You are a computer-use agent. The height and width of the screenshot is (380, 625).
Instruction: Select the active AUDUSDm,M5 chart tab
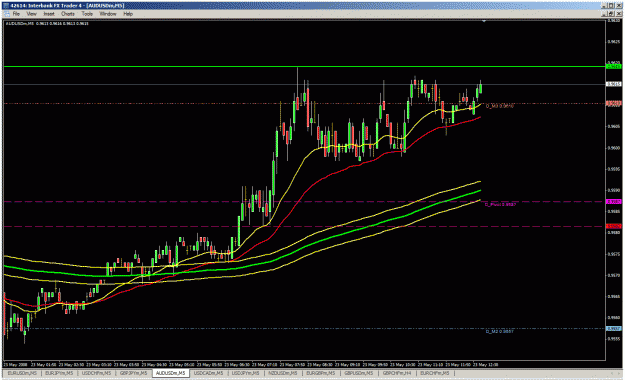[171, 373]
